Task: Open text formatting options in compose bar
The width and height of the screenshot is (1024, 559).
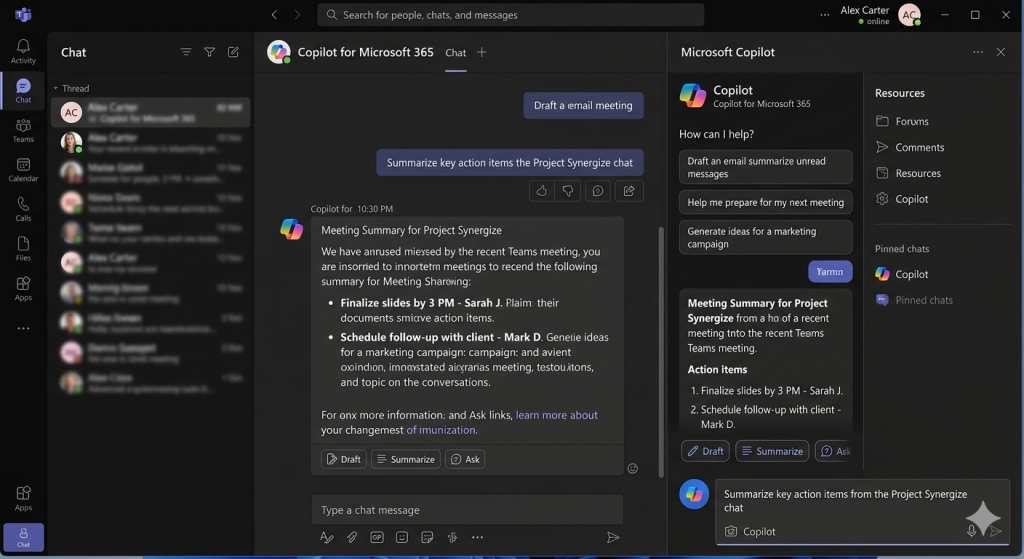Action: click(x=327, y=537)
